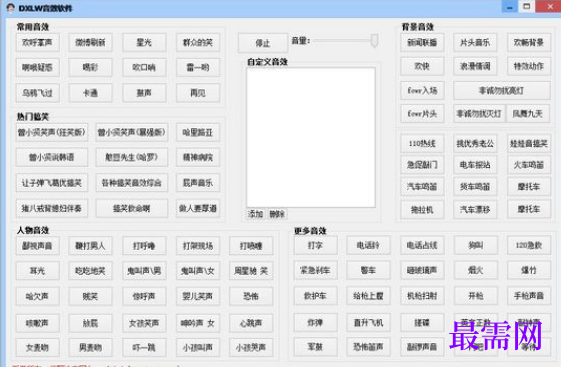Click the 120急救 emergency sound
Screen dimensions: 561x367
click(528, 245)
